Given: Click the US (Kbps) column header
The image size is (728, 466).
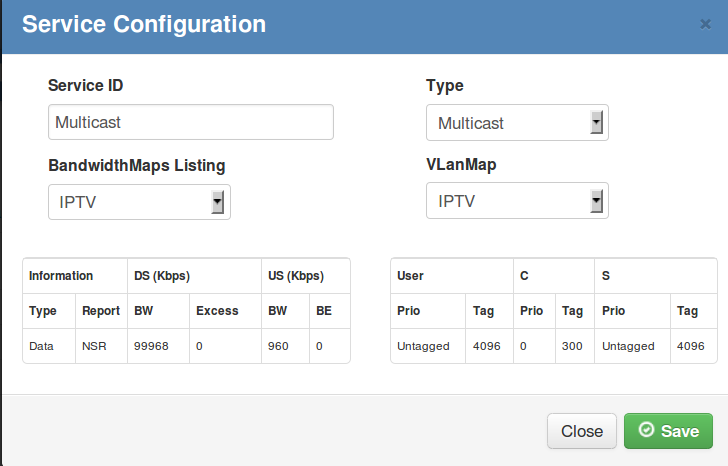Looking at the screenshot, I should [296, 276].
